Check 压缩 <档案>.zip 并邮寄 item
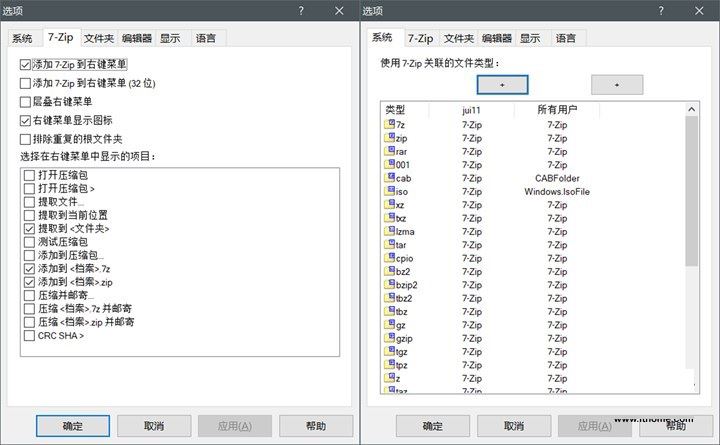Image resolution: width=720 pixels, height=445 pixels. [29, 322]
